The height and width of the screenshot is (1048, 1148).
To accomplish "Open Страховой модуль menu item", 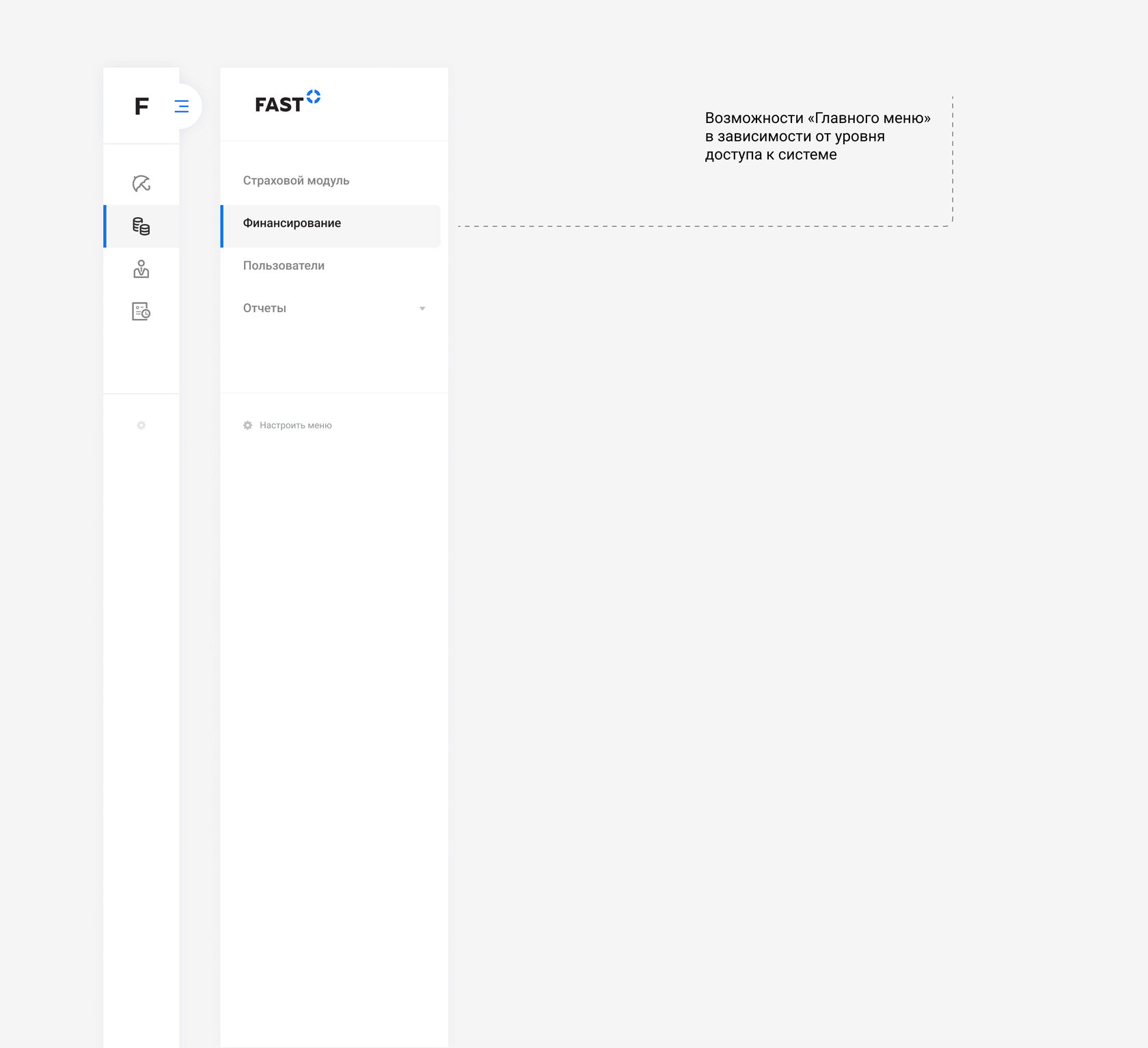I will (x=330, y=180).
